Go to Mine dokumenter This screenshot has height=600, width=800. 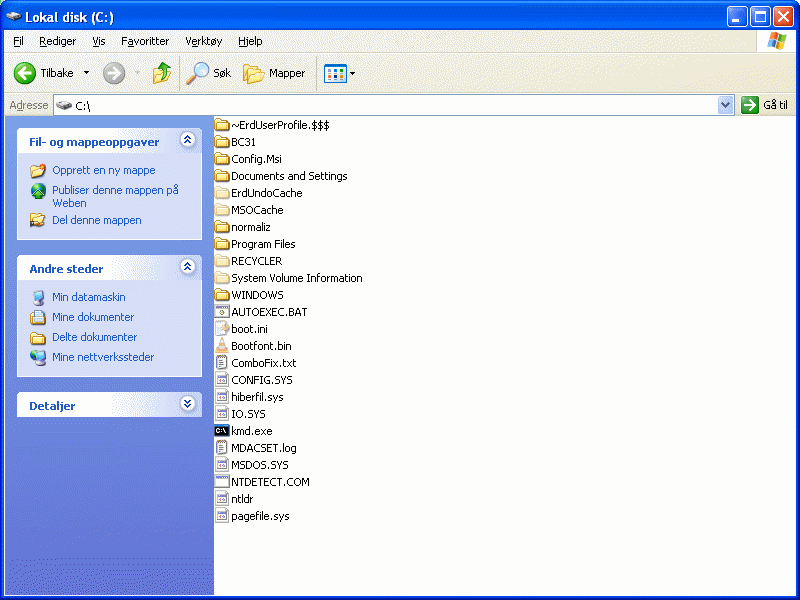(x=93, y=317)
